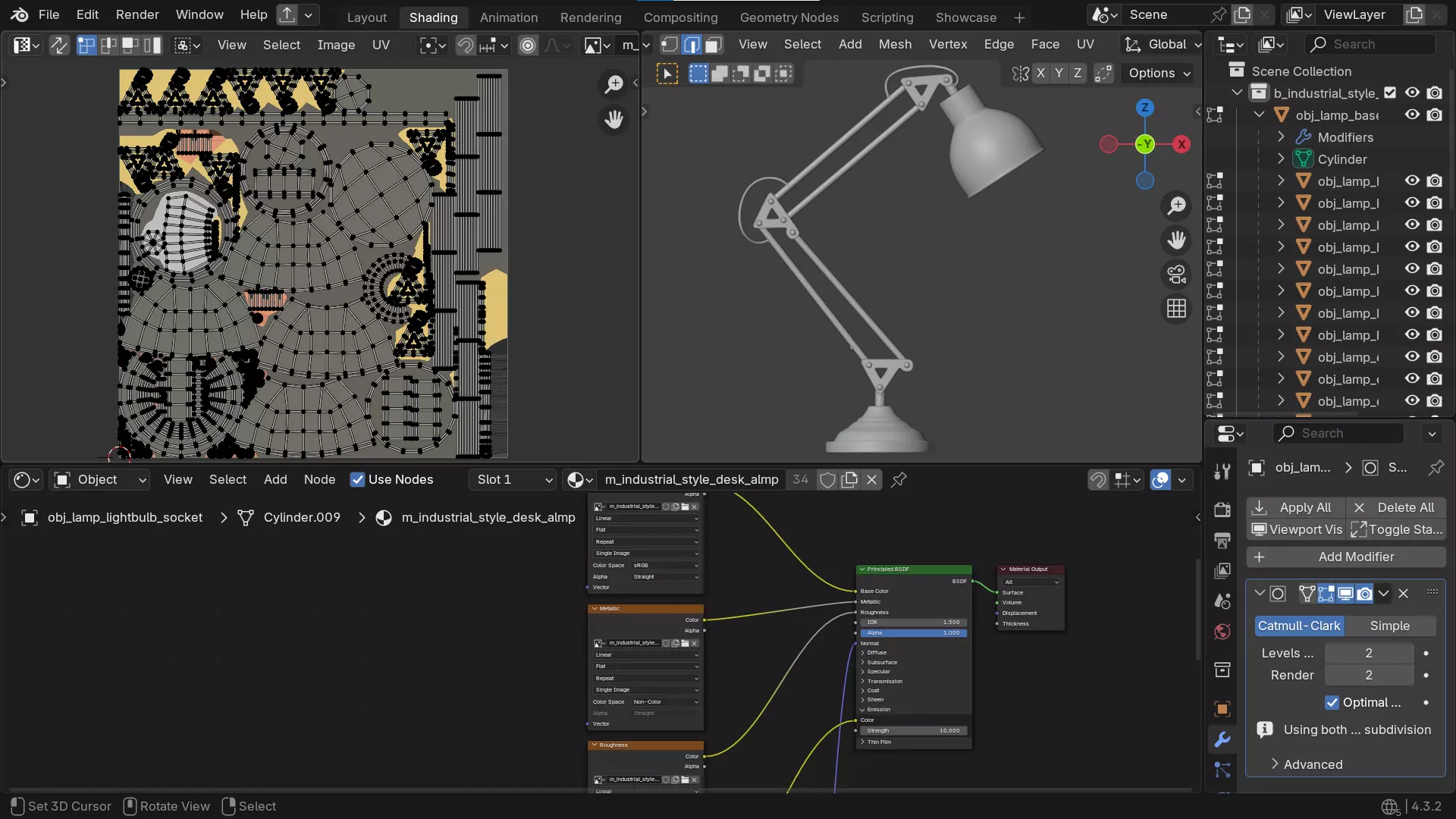Click the Levels Viewport value field
Image resolution: width=1456 pixels, height=819 pixels.
coord(1368,653)
